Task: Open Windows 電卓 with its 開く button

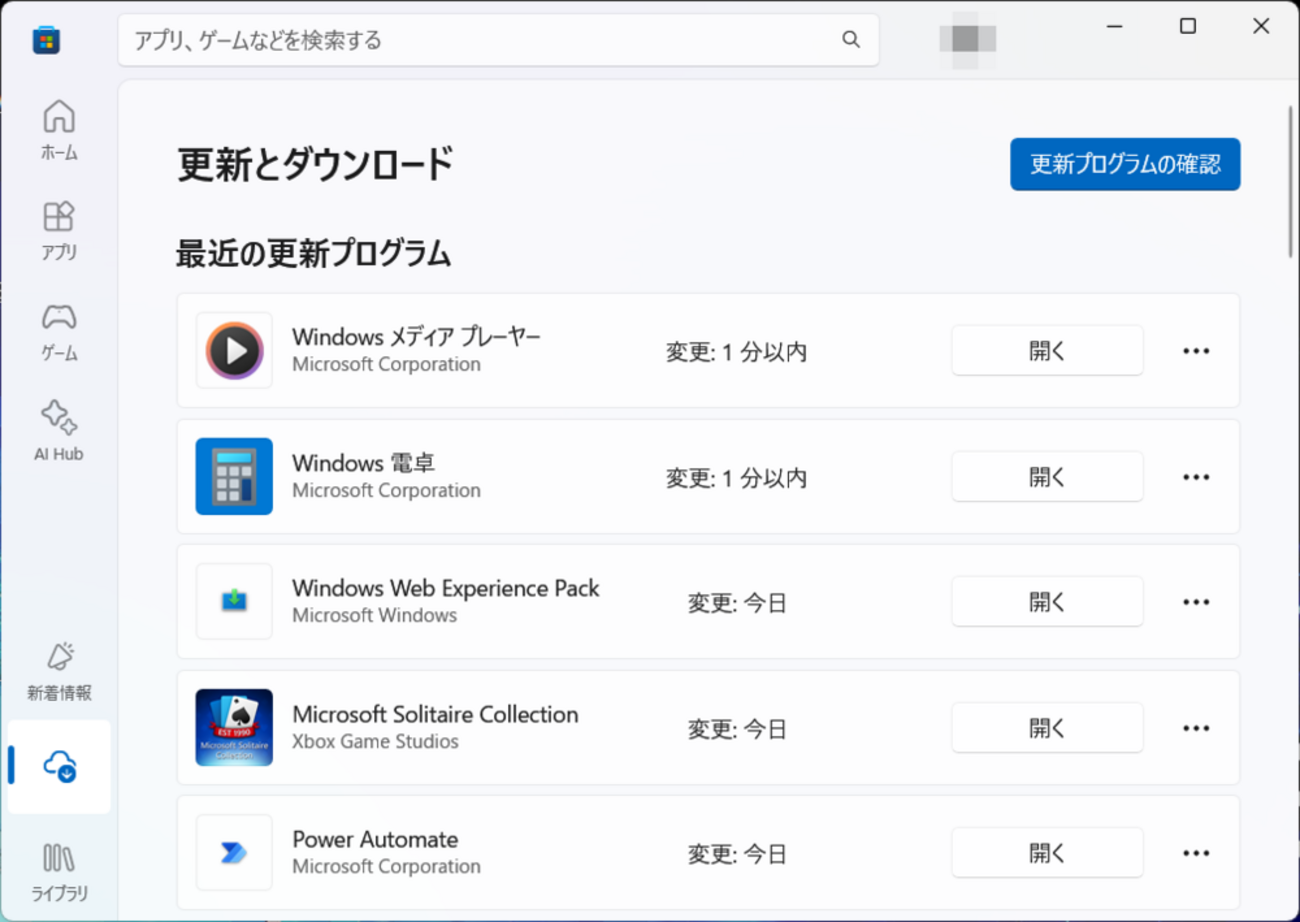Action: point(1046,477)
